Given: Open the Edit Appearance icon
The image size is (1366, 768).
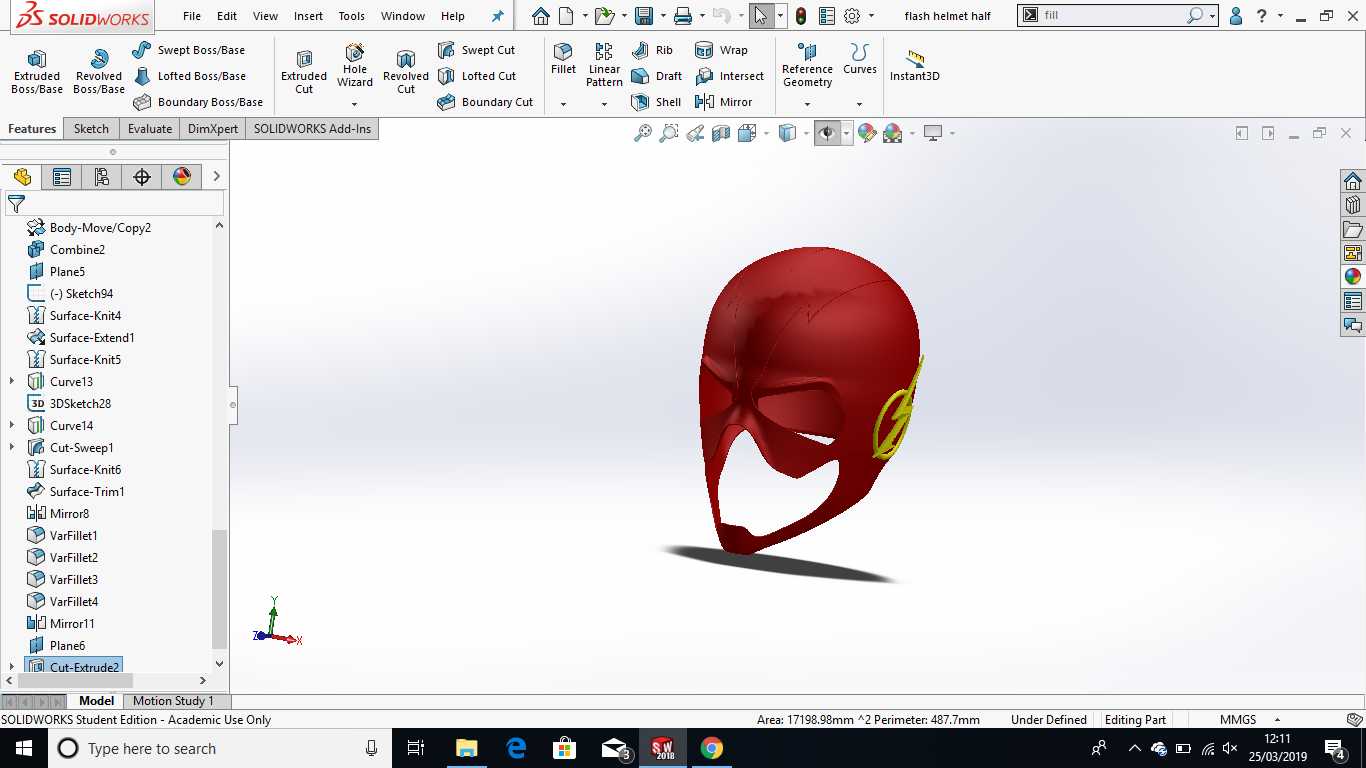Looking at the screenshot, I should coord(867,133).
